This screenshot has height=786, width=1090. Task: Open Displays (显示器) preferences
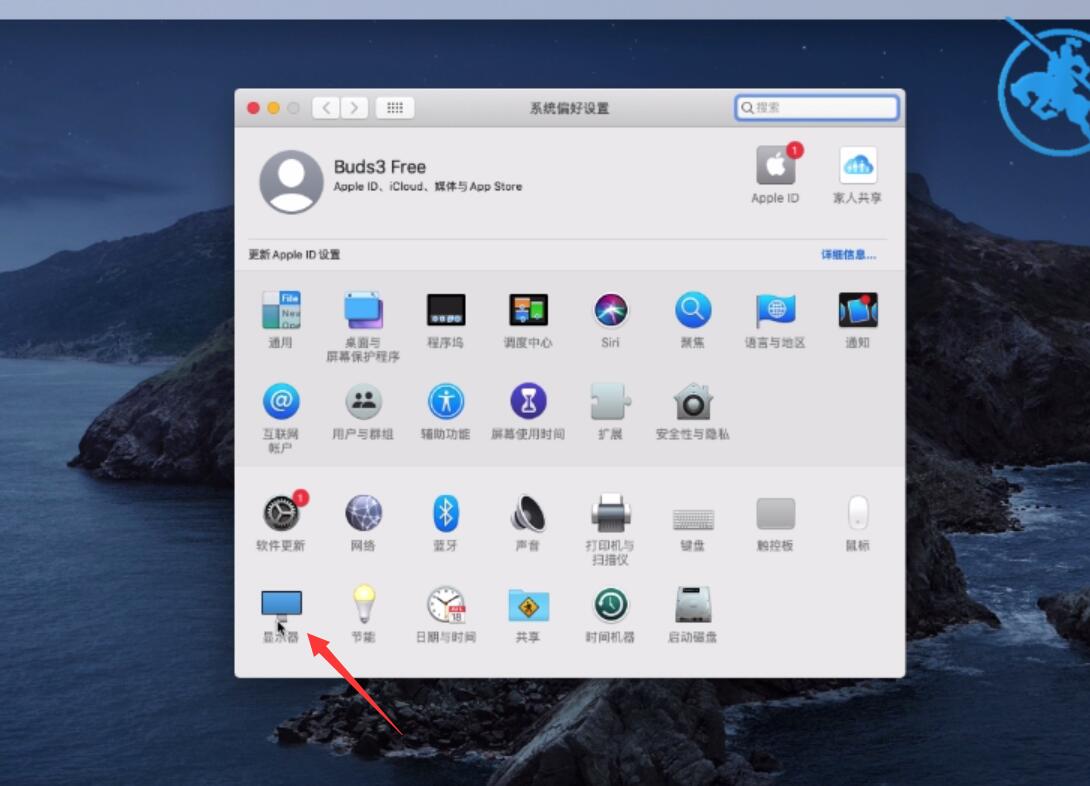click(281, 605)
